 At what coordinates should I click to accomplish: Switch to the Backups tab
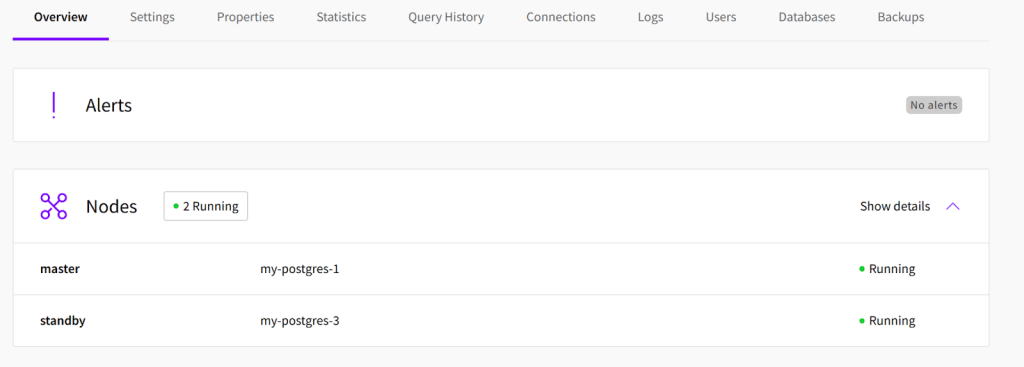(x=901, y=17)
